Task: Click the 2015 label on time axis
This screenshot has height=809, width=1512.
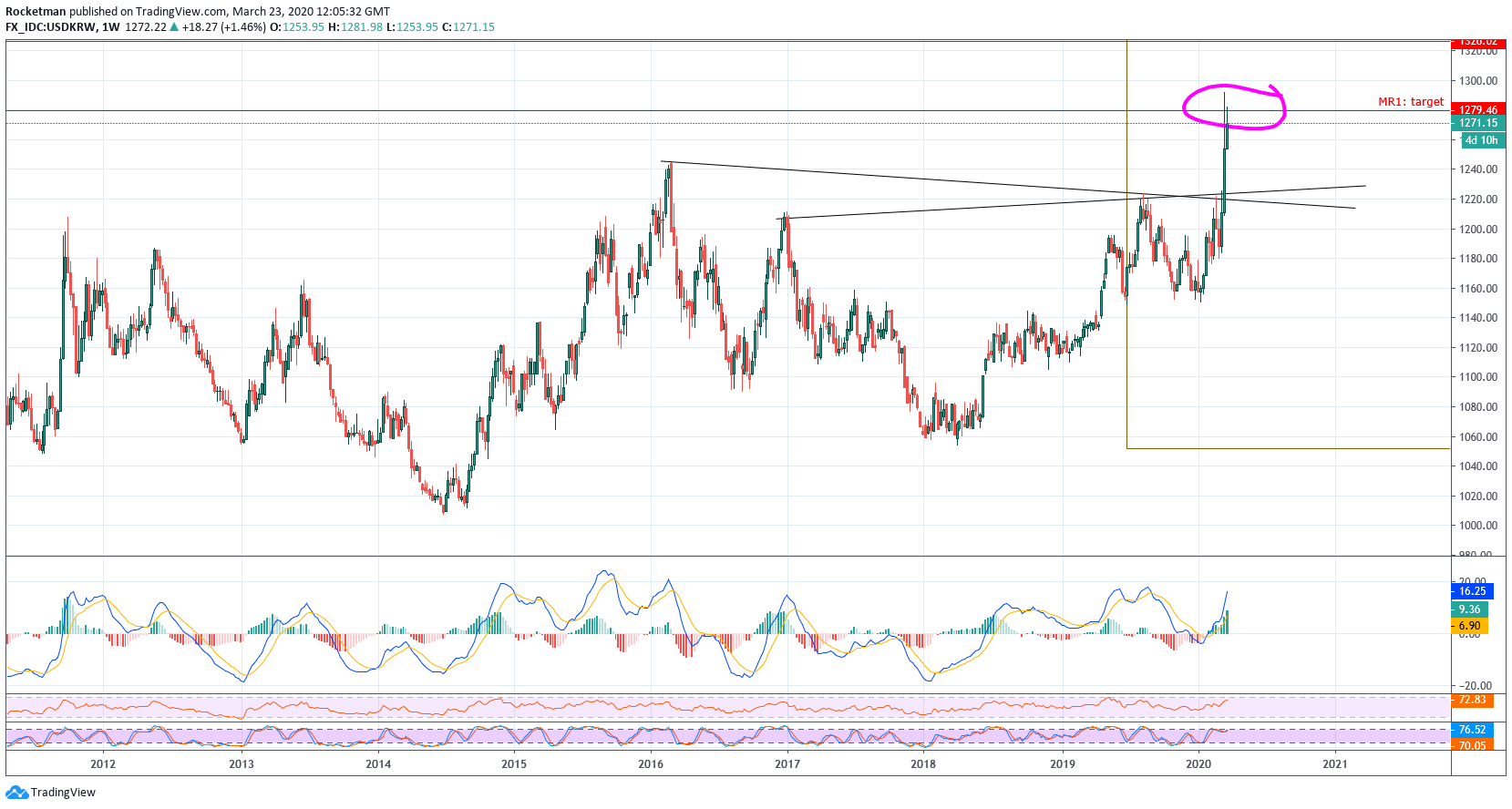Action: pyautogui.click(x=514, y=764)
